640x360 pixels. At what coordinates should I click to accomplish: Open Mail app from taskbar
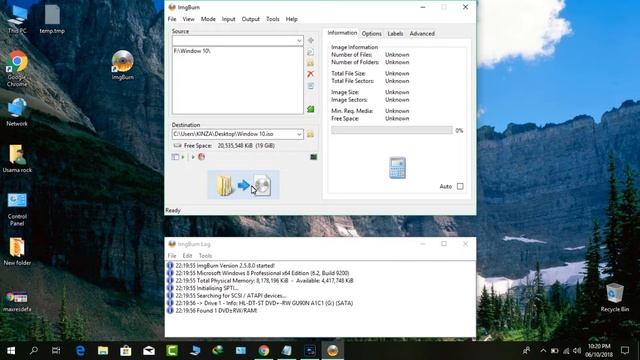[149, 351]
